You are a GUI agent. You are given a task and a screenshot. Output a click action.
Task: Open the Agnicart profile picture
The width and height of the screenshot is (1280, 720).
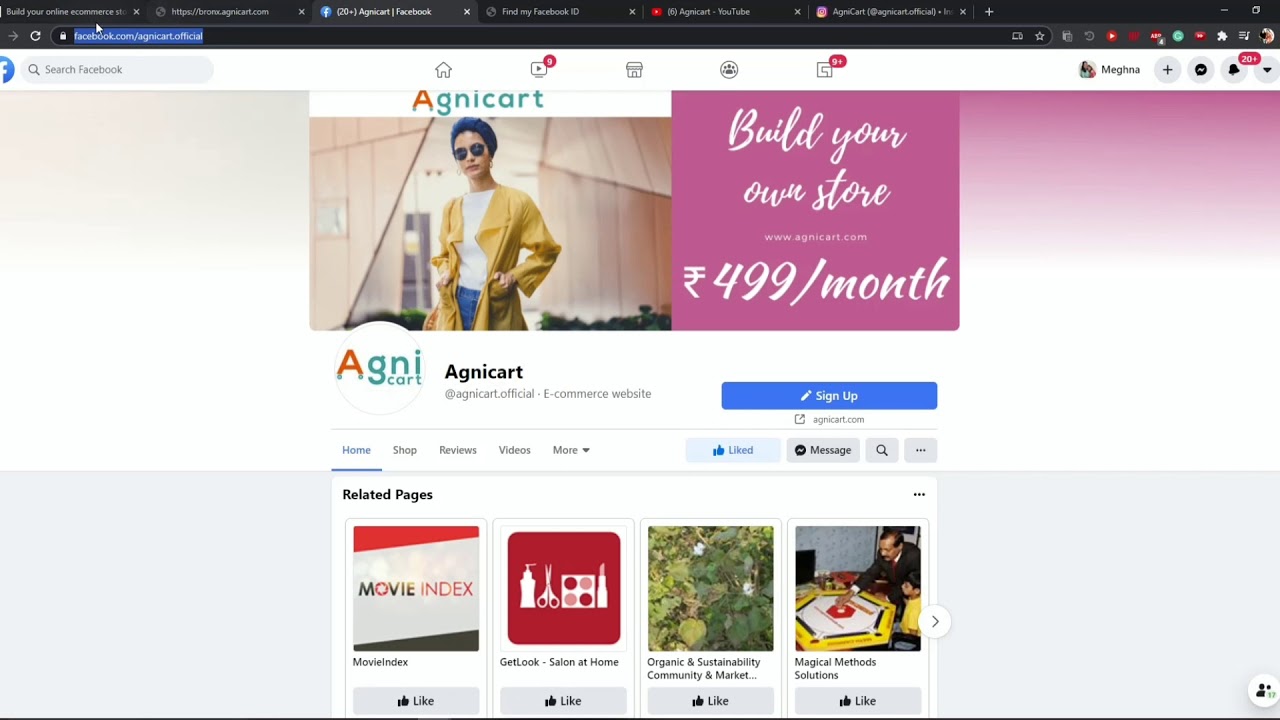pos(379,369)
